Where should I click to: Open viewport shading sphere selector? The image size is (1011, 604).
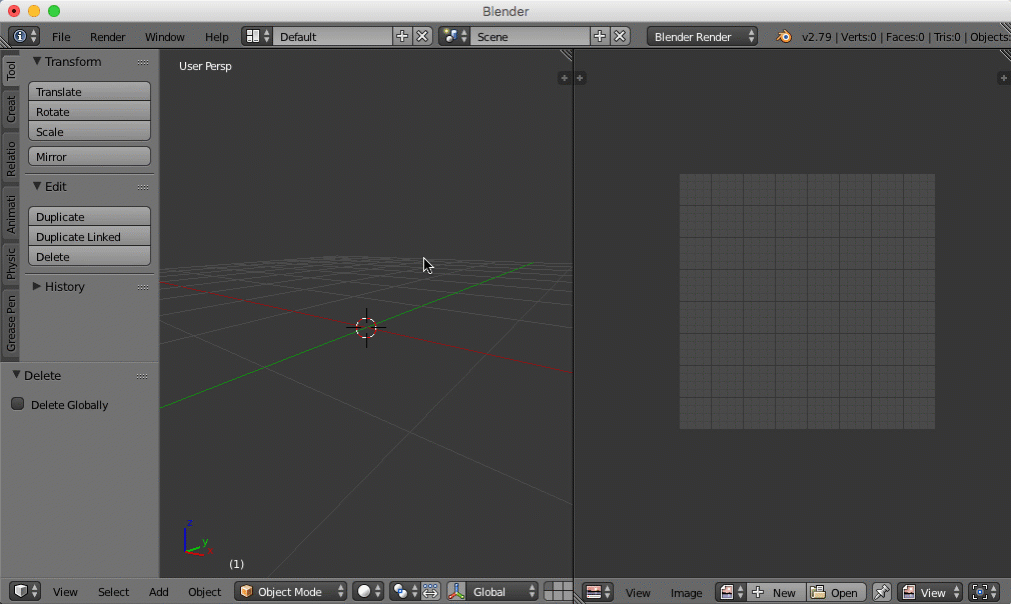[369, 591]
